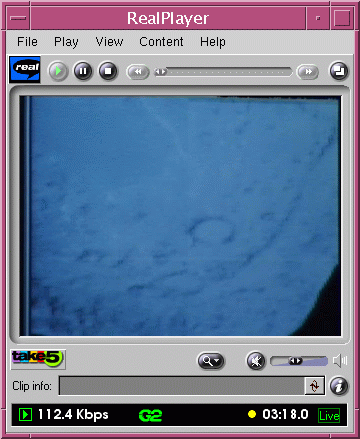Click the Real logo icon
The image size is (360, 439).
point(25,69)
